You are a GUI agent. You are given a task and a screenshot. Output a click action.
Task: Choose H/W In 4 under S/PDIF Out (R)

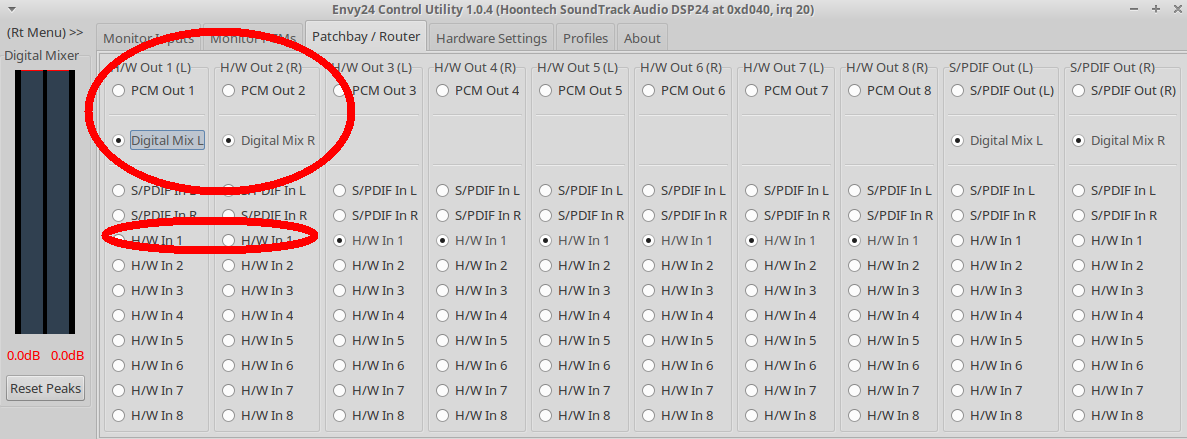(1078, 315)
